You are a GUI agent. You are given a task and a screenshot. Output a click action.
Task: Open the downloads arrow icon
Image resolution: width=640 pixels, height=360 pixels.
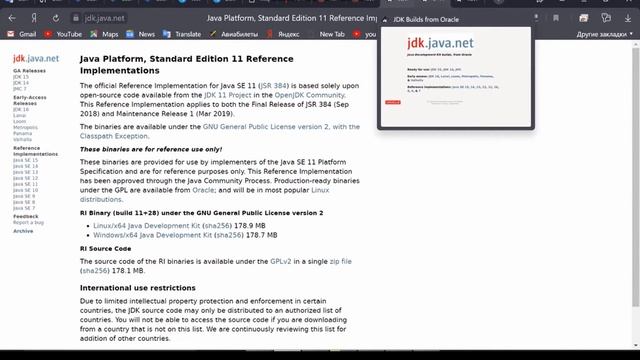[628, 18]
